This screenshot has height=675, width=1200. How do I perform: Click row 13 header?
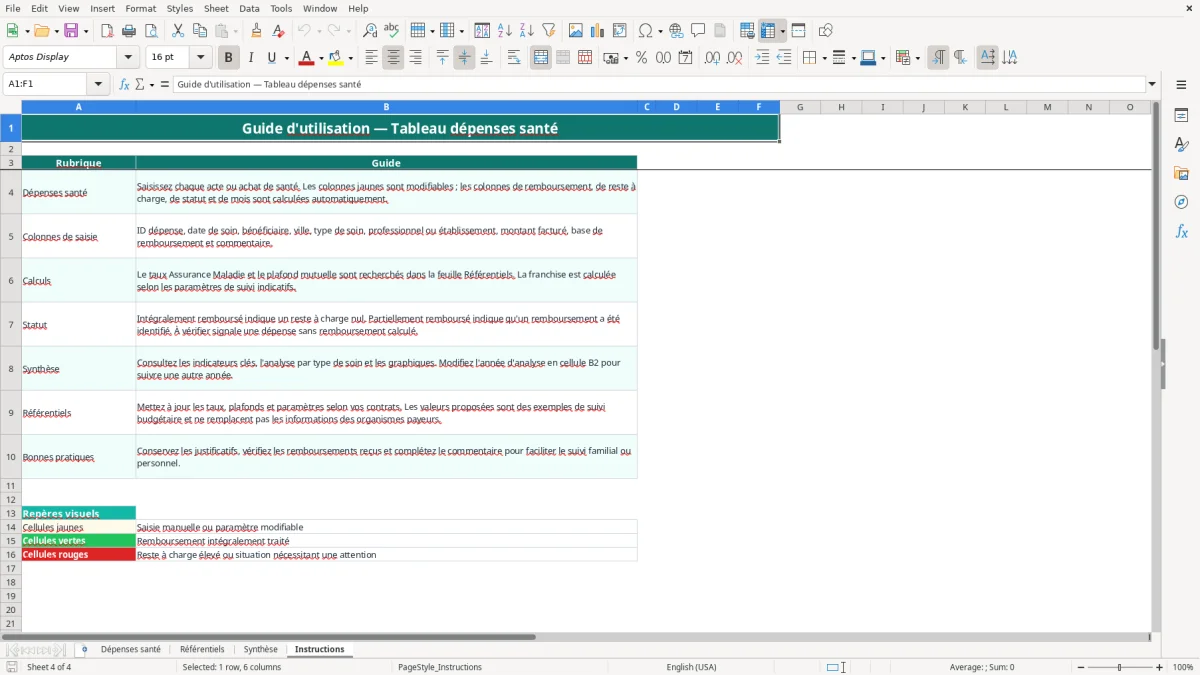click(11, 513)
